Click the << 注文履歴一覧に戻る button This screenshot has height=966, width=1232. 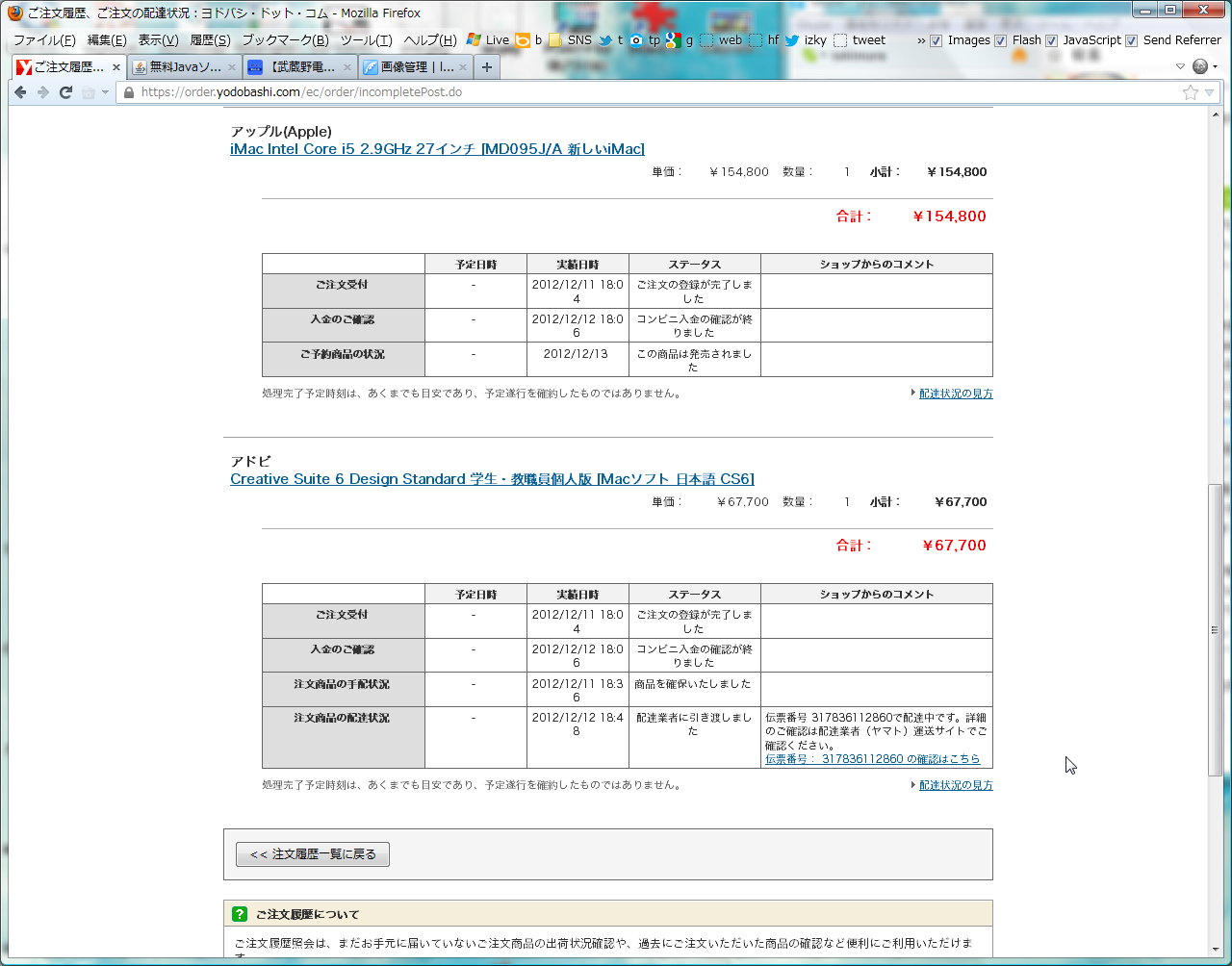313,854
